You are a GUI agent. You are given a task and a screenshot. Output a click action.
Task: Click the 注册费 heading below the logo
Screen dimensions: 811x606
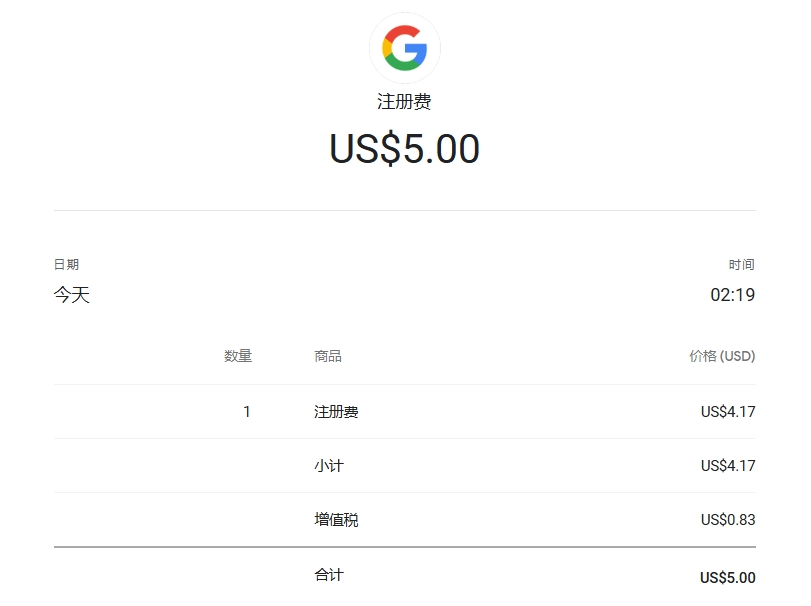click(x=404, y=102)
